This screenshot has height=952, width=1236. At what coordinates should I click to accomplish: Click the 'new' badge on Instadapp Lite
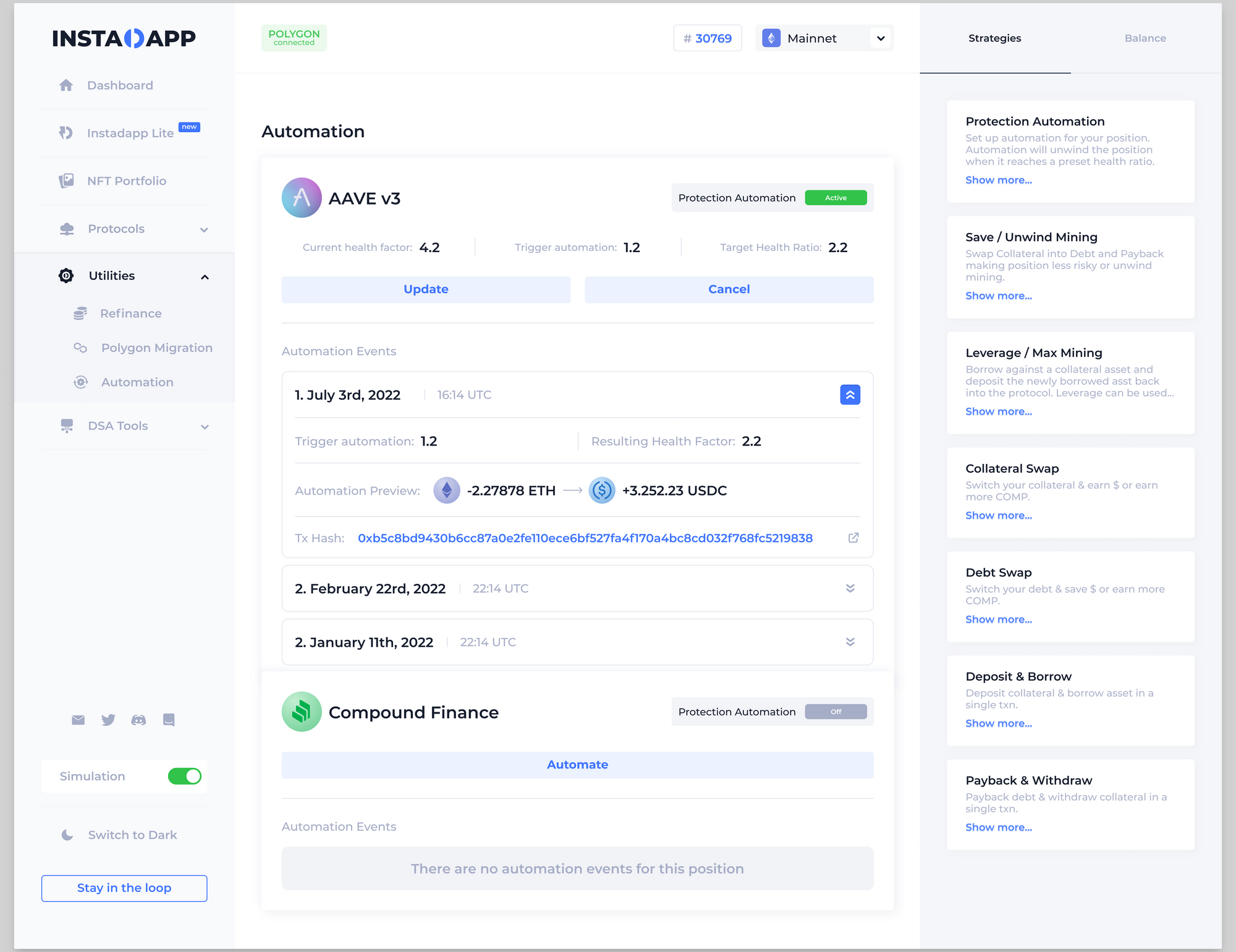(189, 127)
